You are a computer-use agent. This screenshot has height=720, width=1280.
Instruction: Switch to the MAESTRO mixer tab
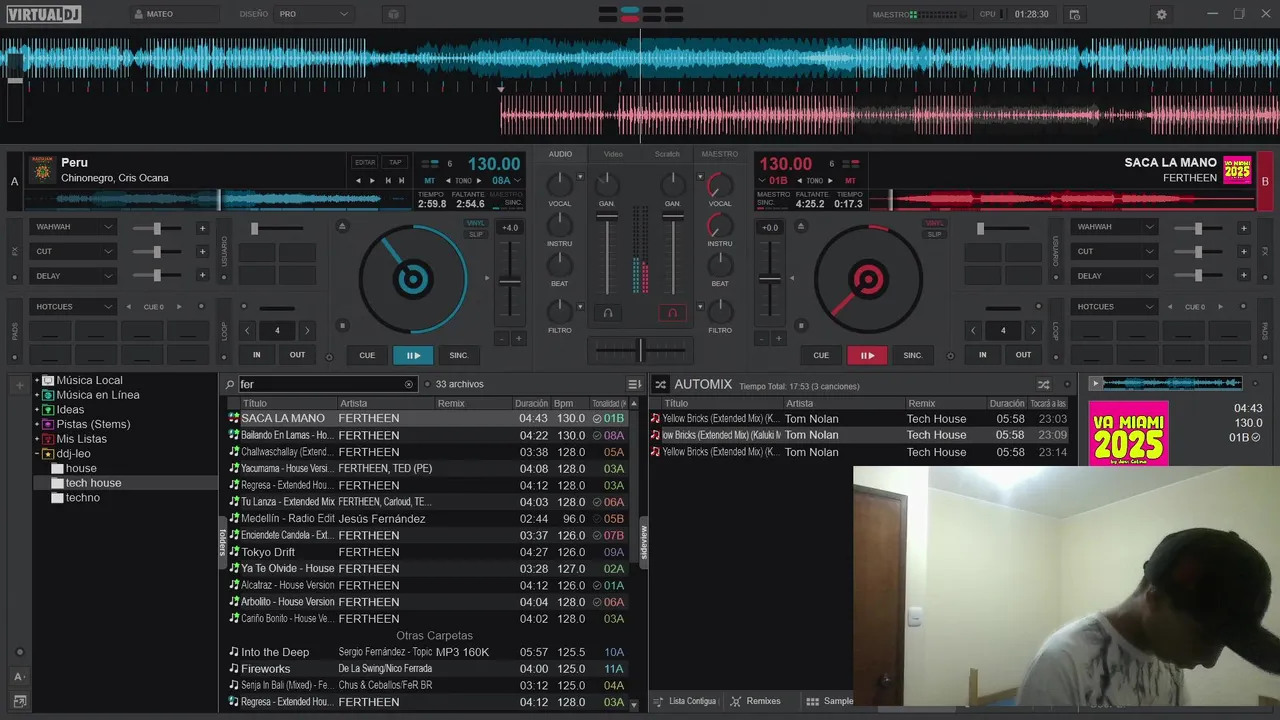720,154
